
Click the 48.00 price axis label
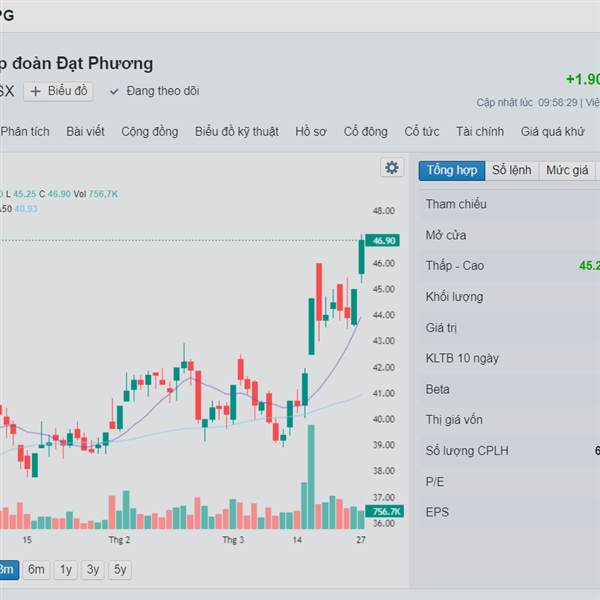[383, 211]
